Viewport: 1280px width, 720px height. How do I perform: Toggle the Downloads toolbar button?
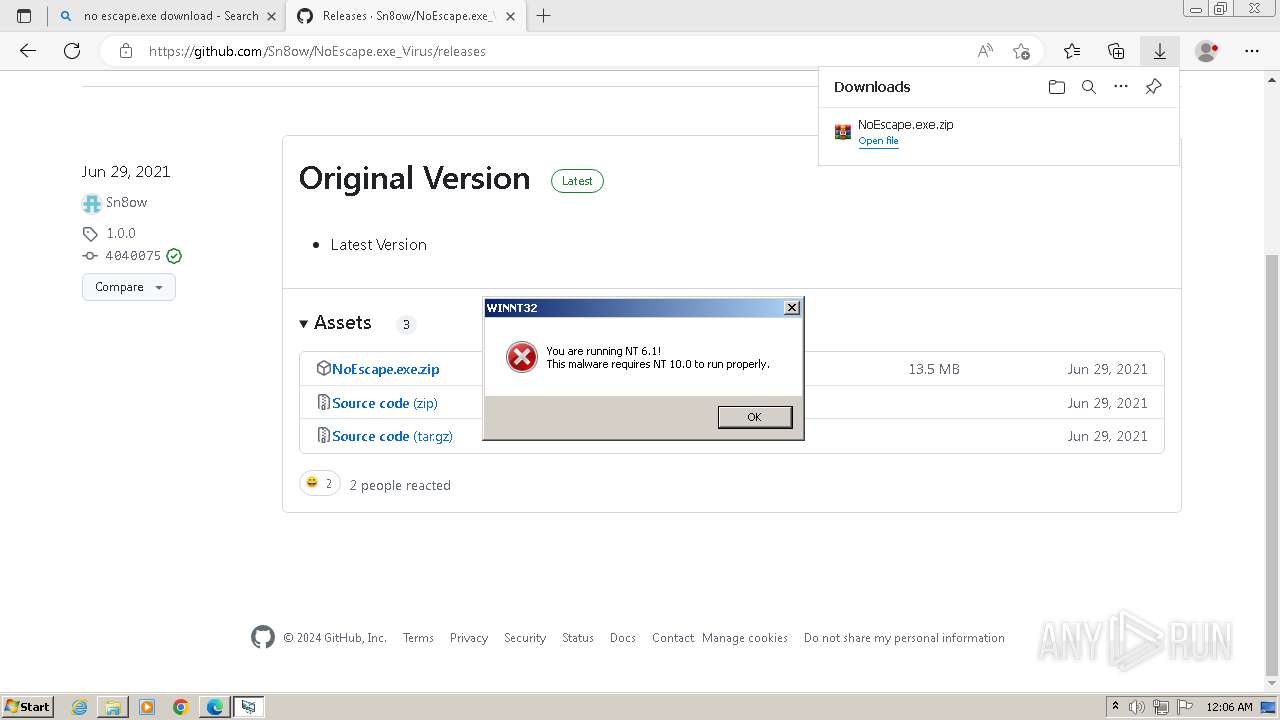click(1160, 51)
